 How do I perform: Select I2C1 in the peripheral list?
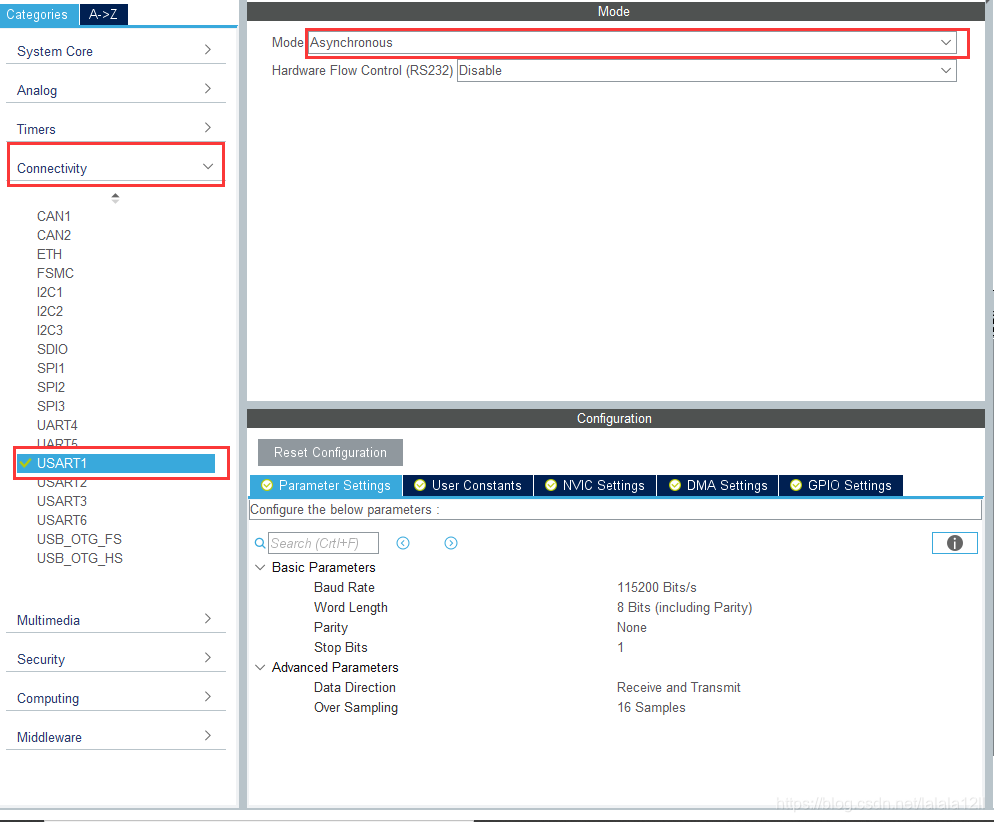pyautogui.click(x=50, y=292)
